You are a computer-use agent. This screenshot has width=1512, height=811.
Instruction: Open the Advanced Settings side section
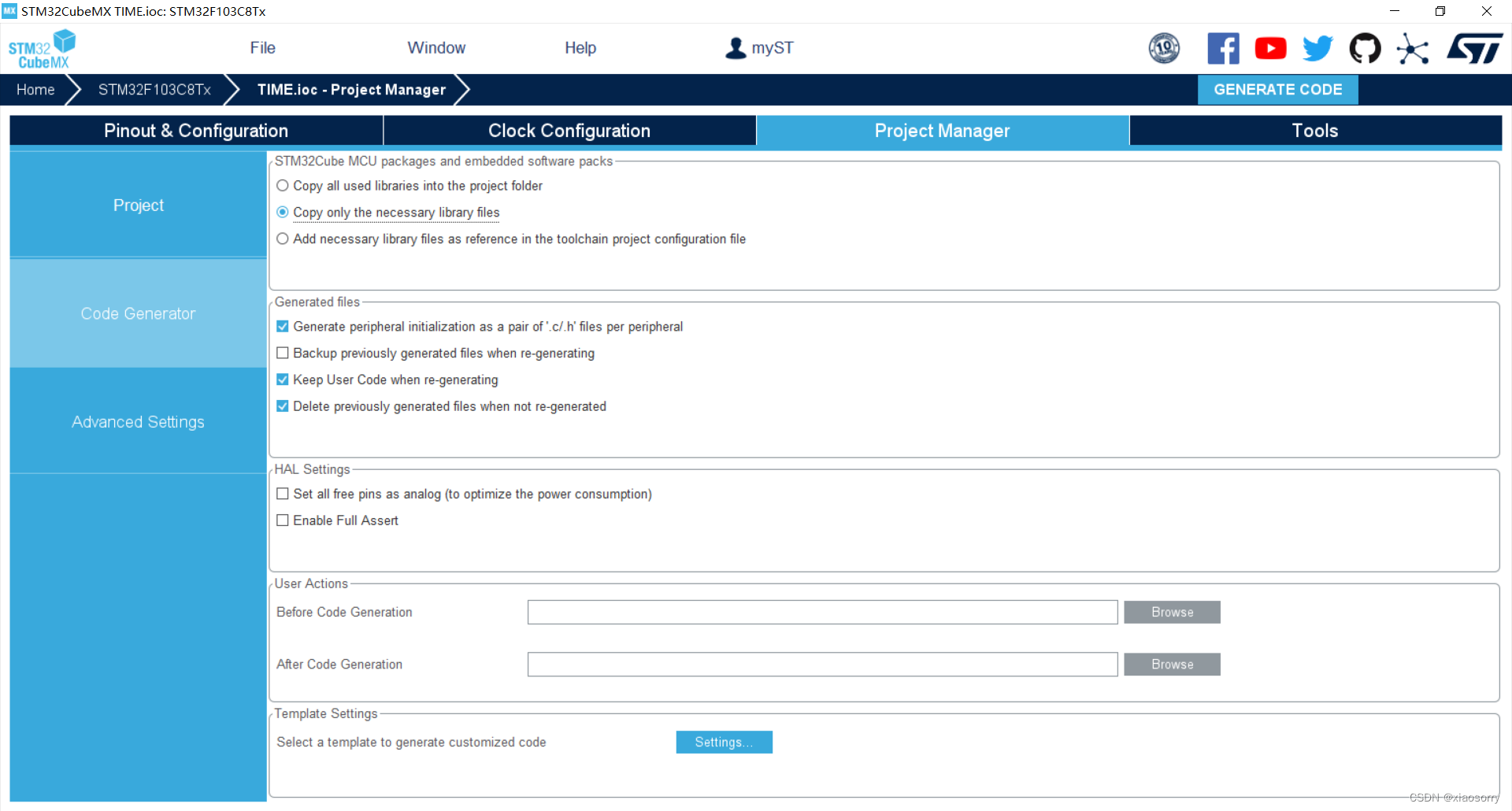click(139, 422)
